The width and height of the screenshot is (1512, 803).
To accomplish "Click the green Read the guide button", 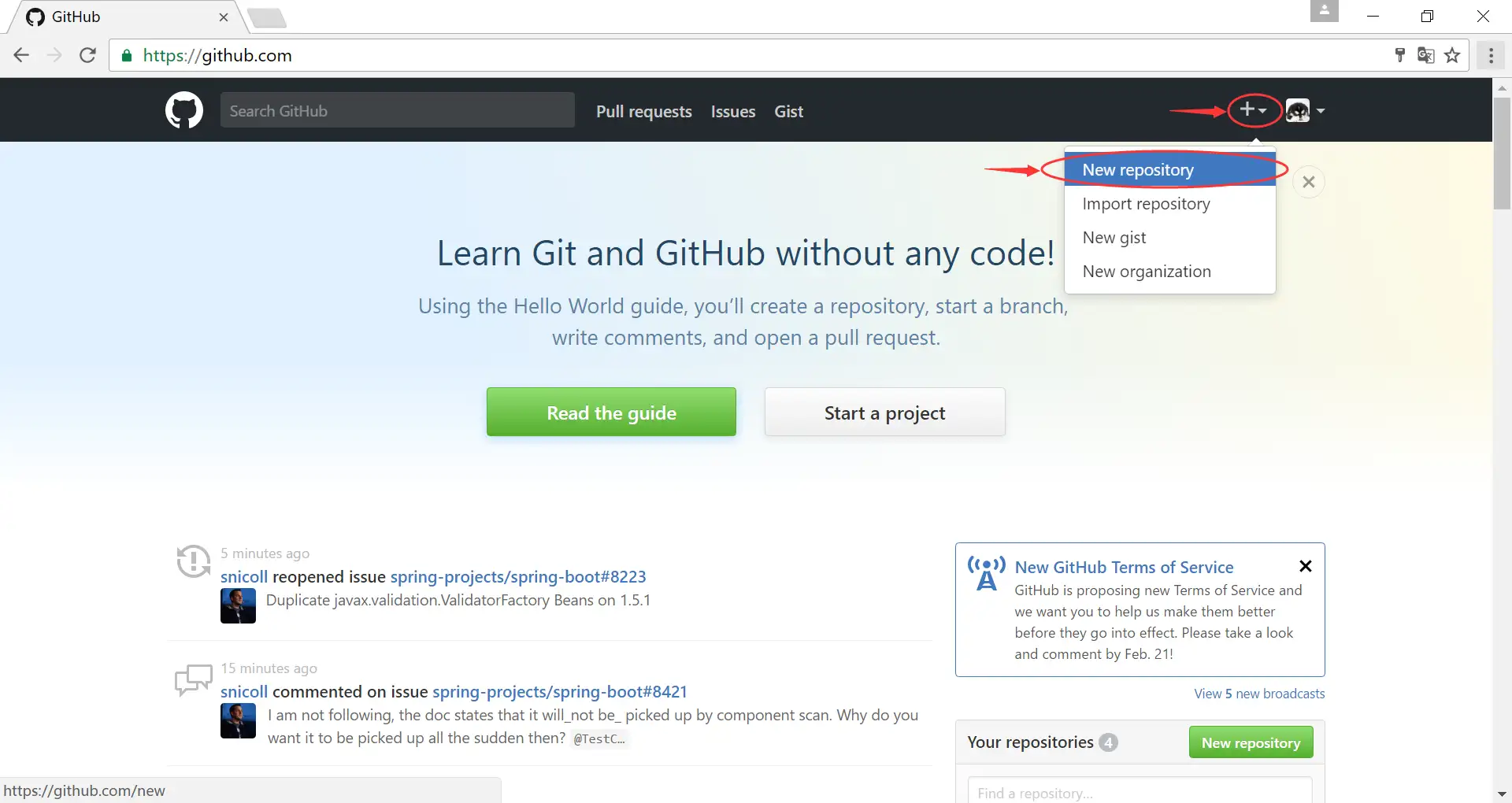I will click(x=611, y=413).
